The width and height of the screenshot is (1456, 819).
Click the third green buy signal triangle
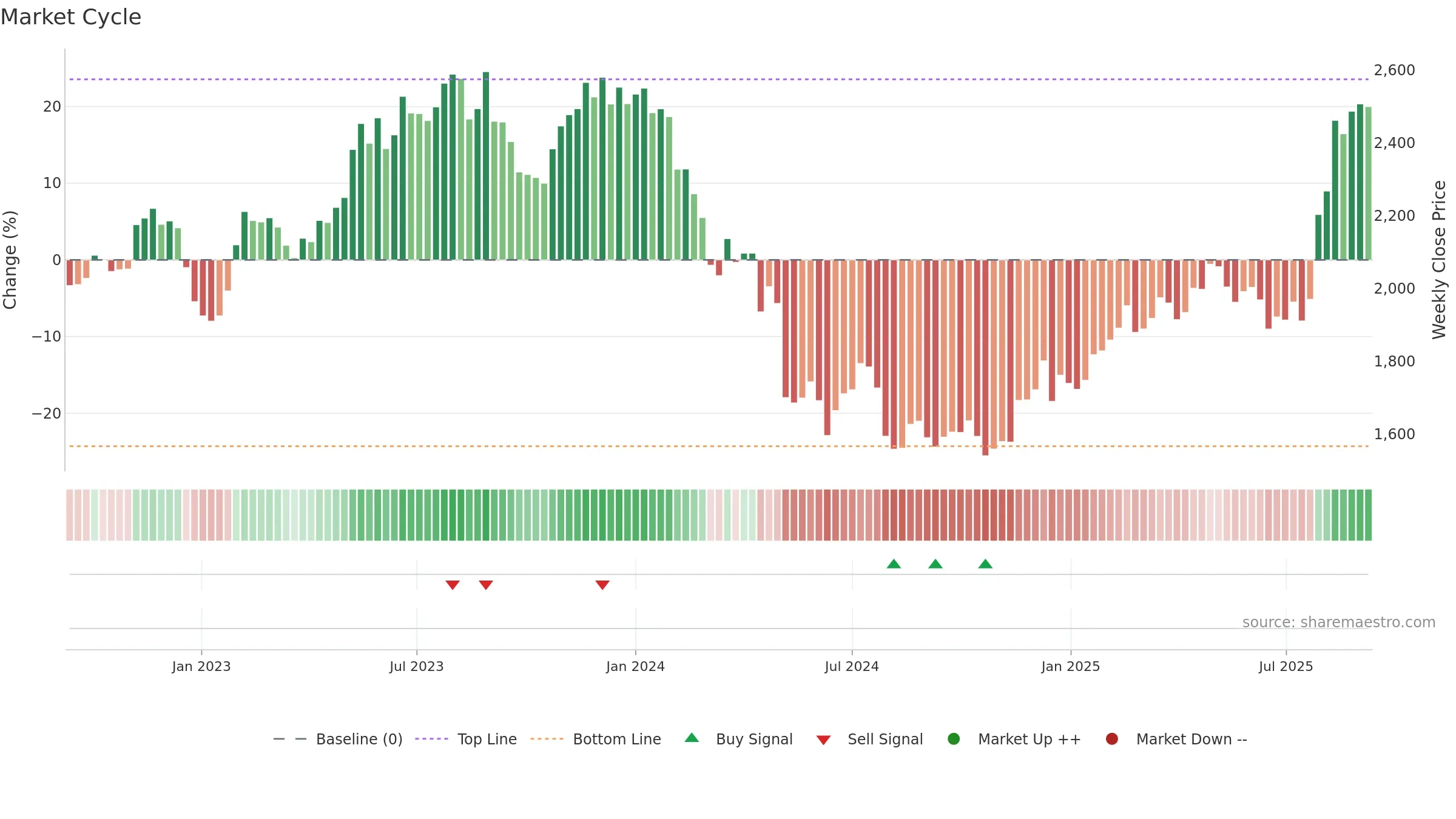pos(985,564)
